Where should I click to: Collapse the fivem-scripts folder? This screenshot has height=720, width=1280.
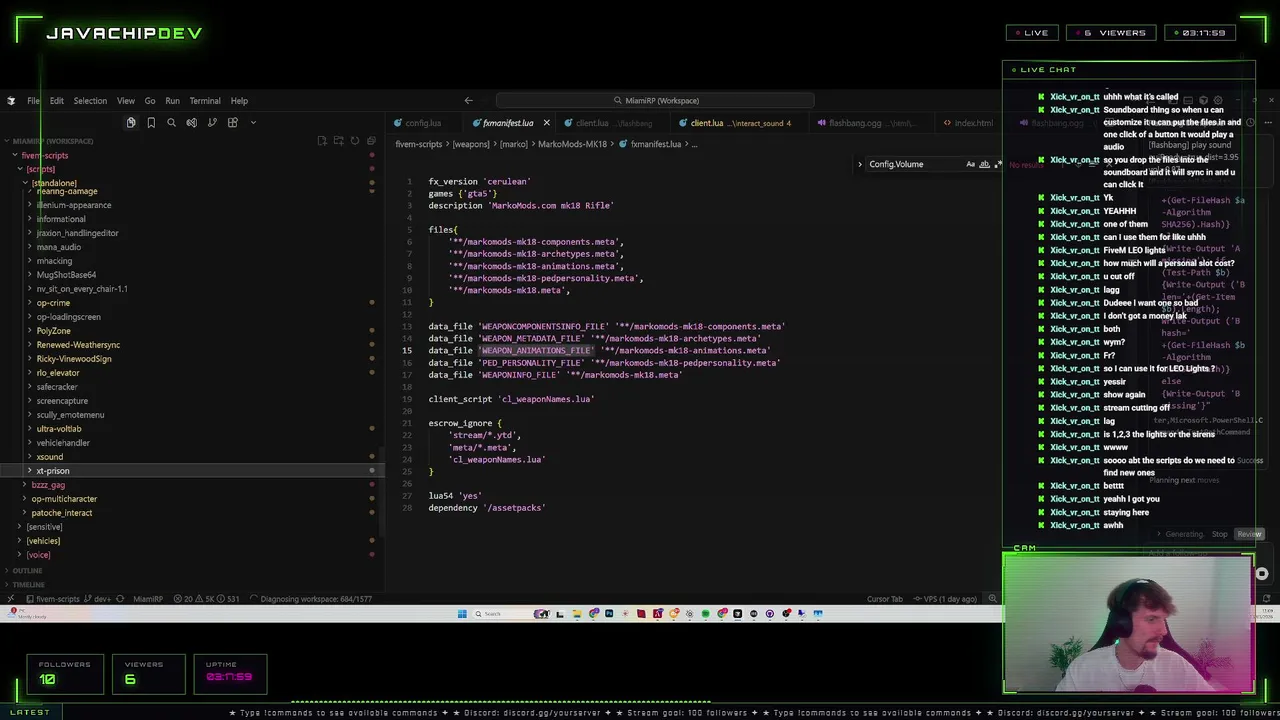point(44,155)
